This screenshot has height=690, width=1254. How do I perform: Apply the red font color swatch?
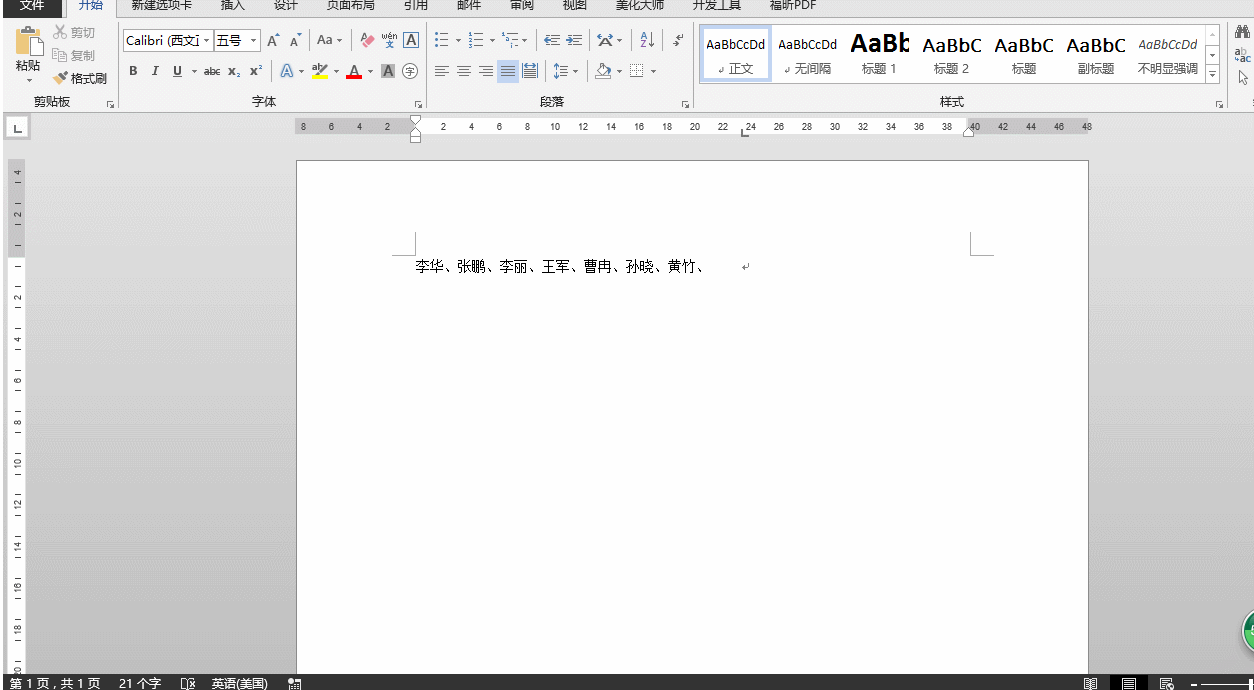click(353, 71)
